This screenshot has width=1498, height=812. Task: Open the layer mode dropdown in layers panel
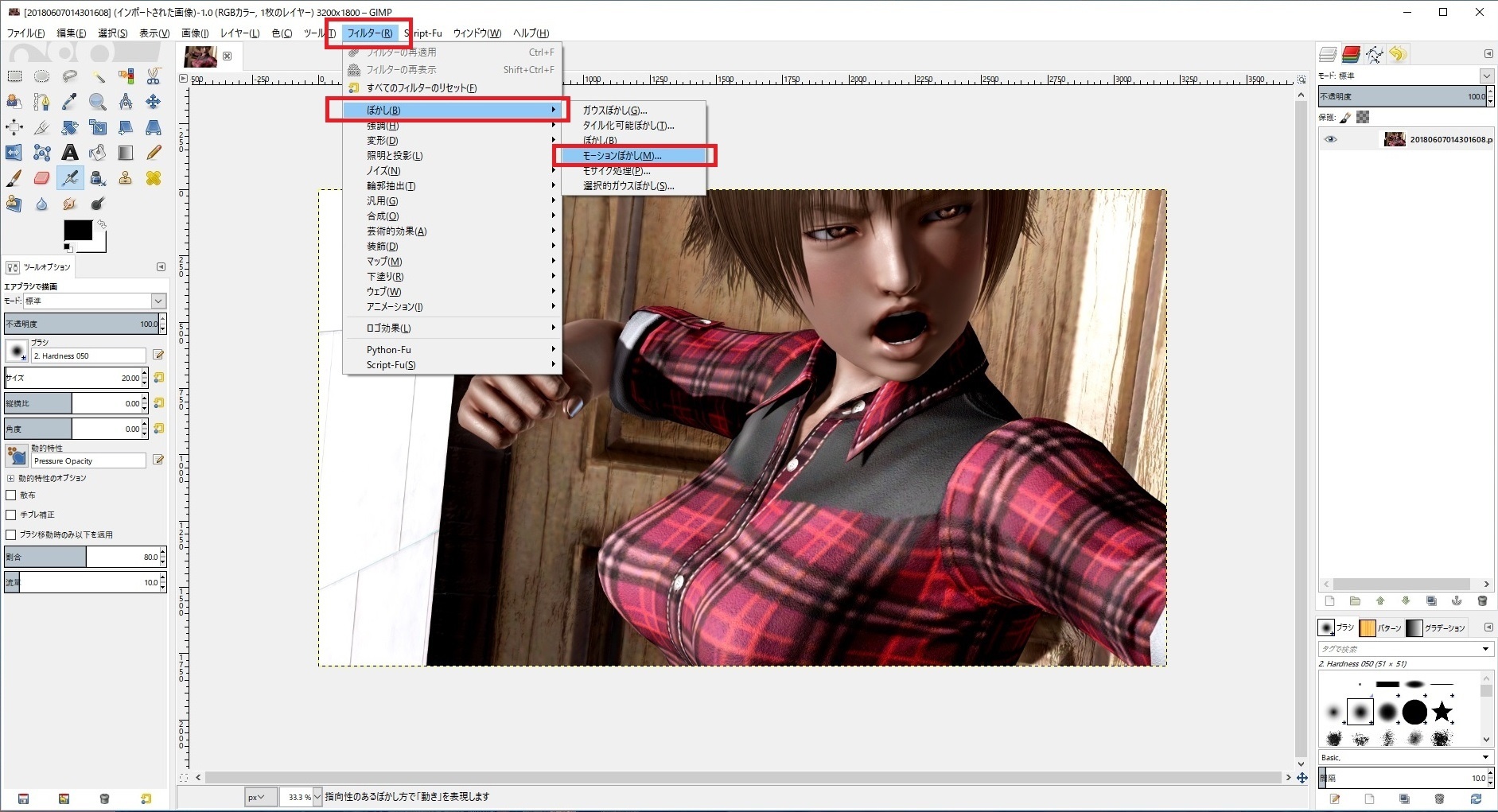(1487, 76)
